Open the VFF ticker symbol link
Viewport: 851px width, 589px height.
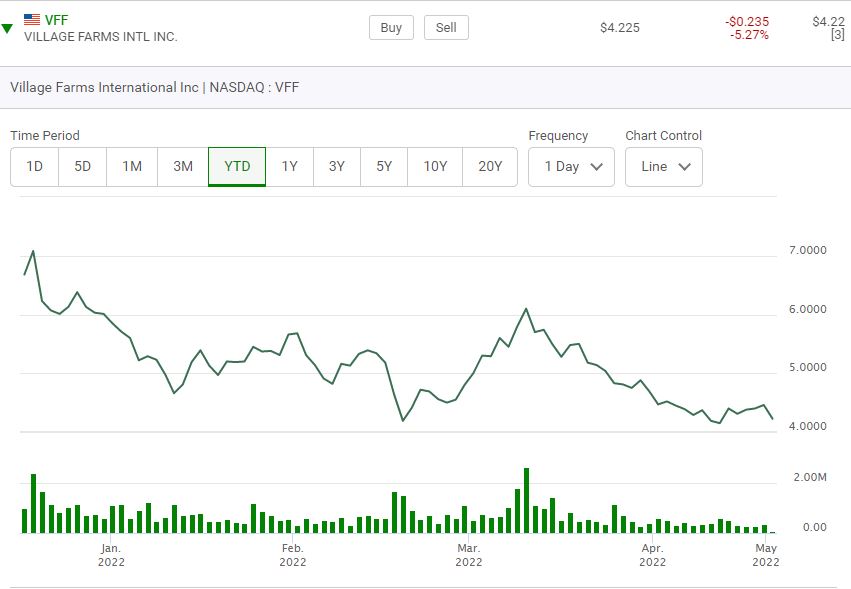[x=57, y=19]
